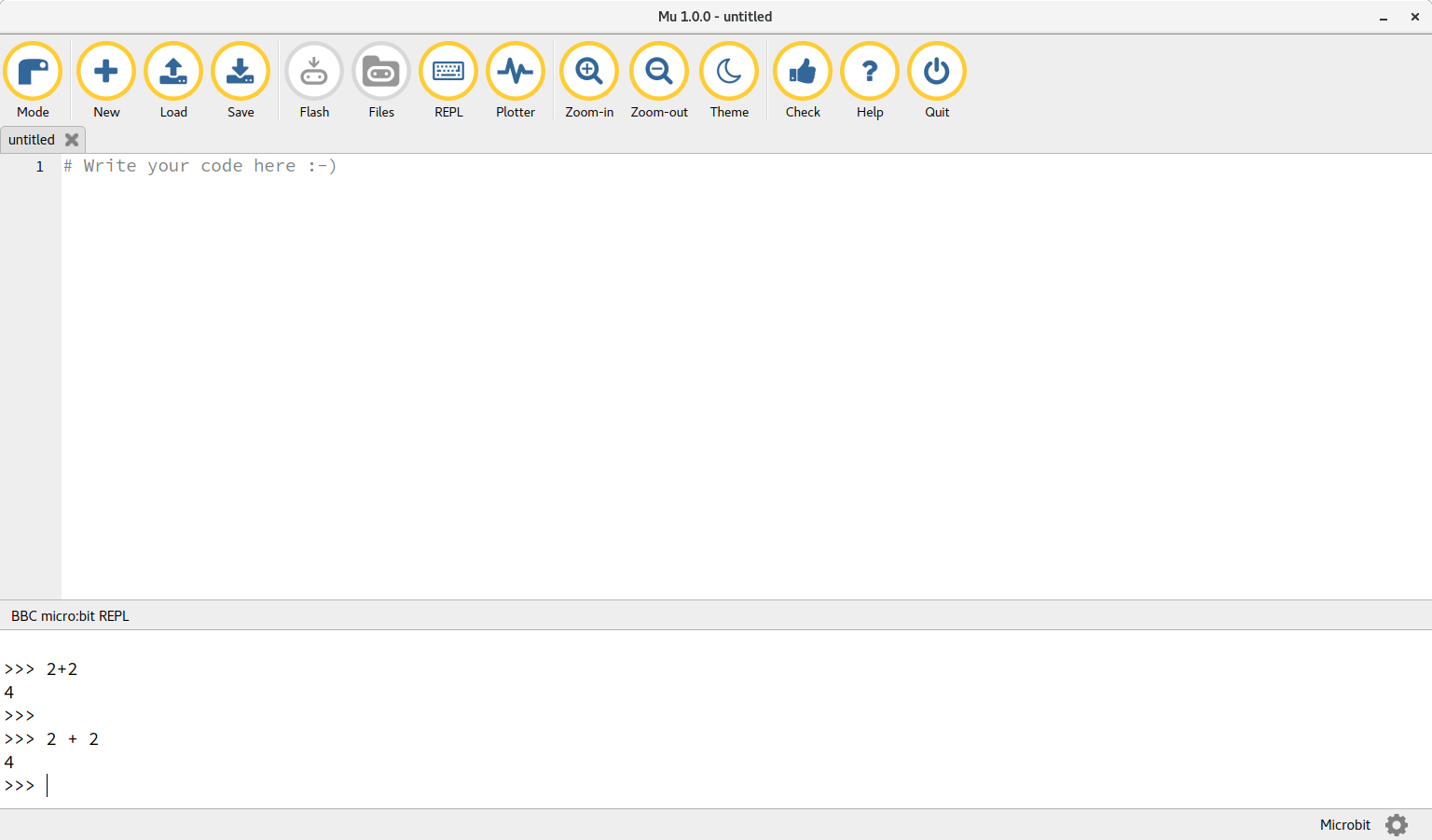Click the BBC micro:bit REPL panel title
This screenshot has height=840, width=1432.
(70, 616)
